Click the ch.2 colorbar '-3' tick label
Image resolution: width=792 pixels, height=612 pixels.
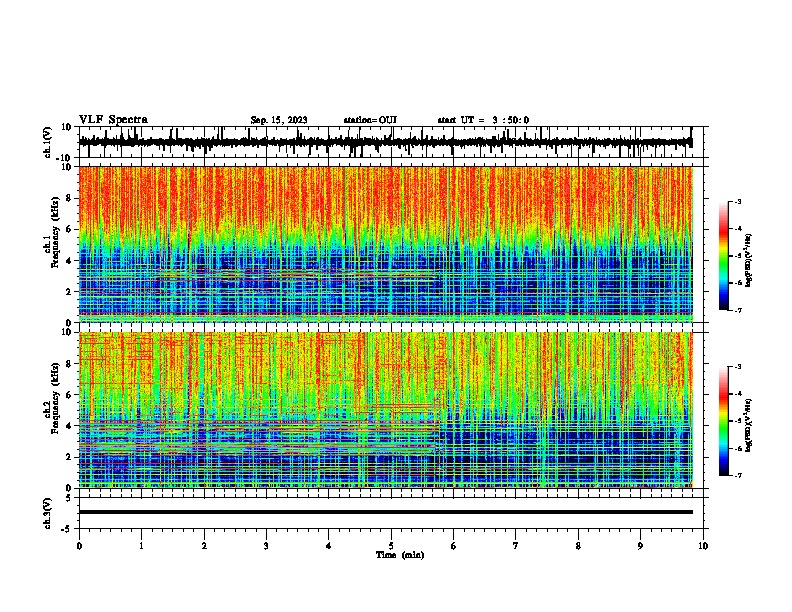point(737,367)
